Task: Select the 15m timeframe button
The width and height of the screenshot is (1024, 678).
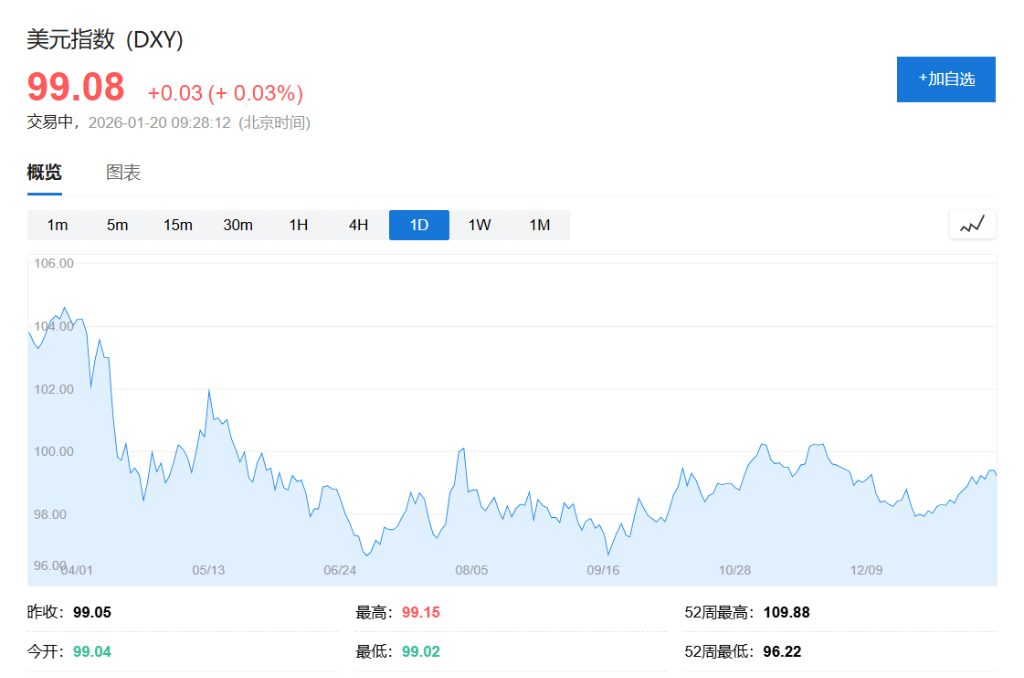Action: 177,224
